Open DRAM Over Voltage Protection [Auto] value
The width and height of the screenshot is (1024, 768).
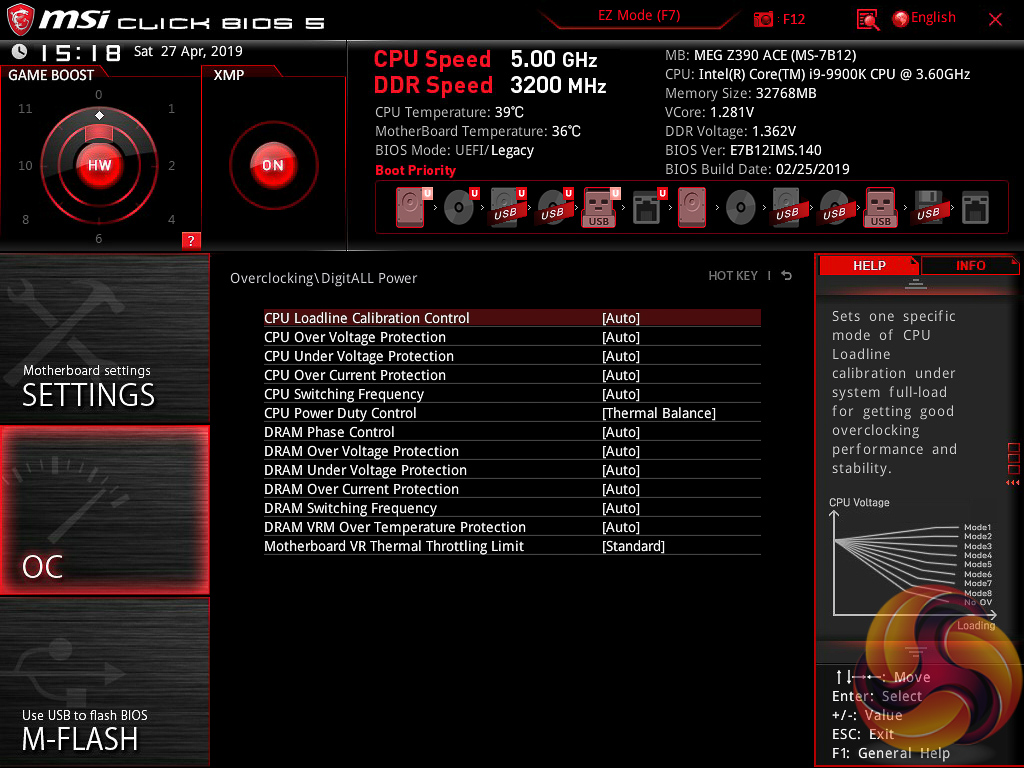click(x=620, y=451)
